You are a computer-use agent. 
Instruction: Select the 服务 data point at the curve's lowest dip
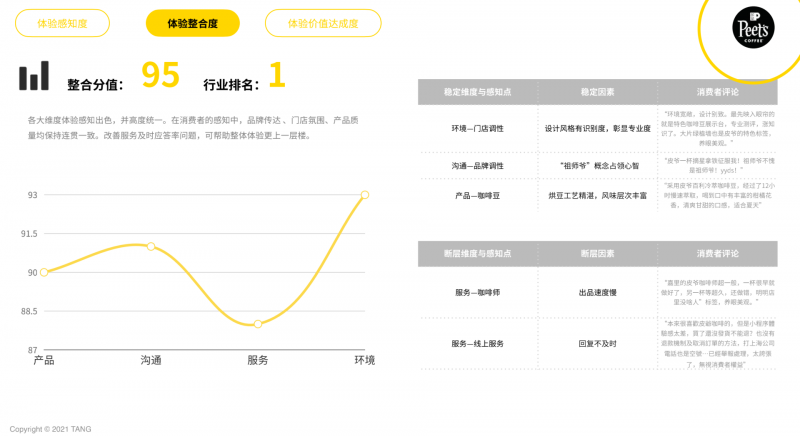point(258,324)
